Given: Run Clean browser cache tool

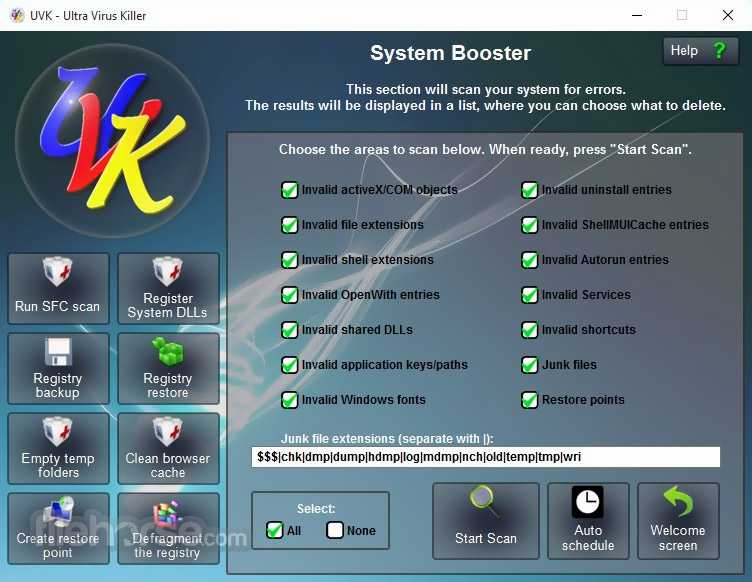Looking at the screenshot, I should [x=168, y=448].
